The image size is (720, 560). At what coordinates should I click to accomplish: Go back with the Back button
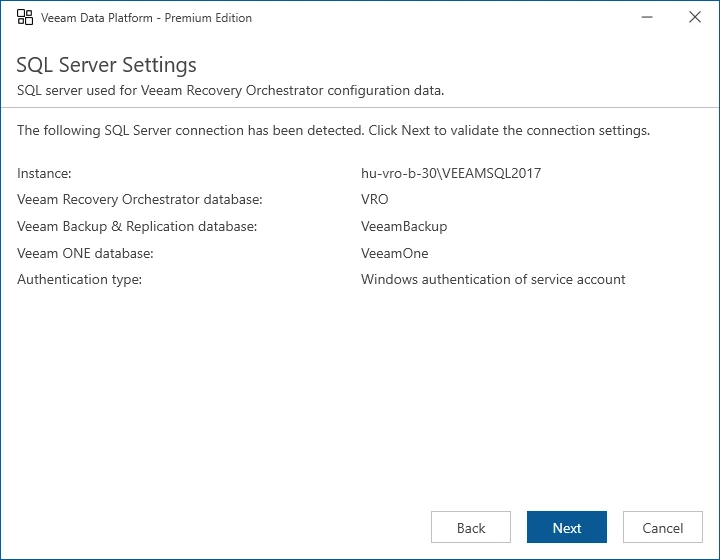pos(470,528)
